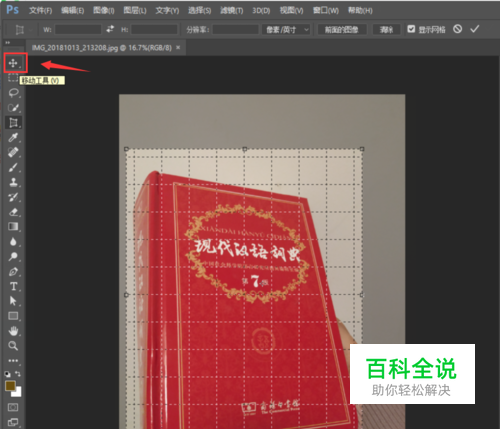Open the background color swatch
500x429 pixels.
[x=18, y=393]
